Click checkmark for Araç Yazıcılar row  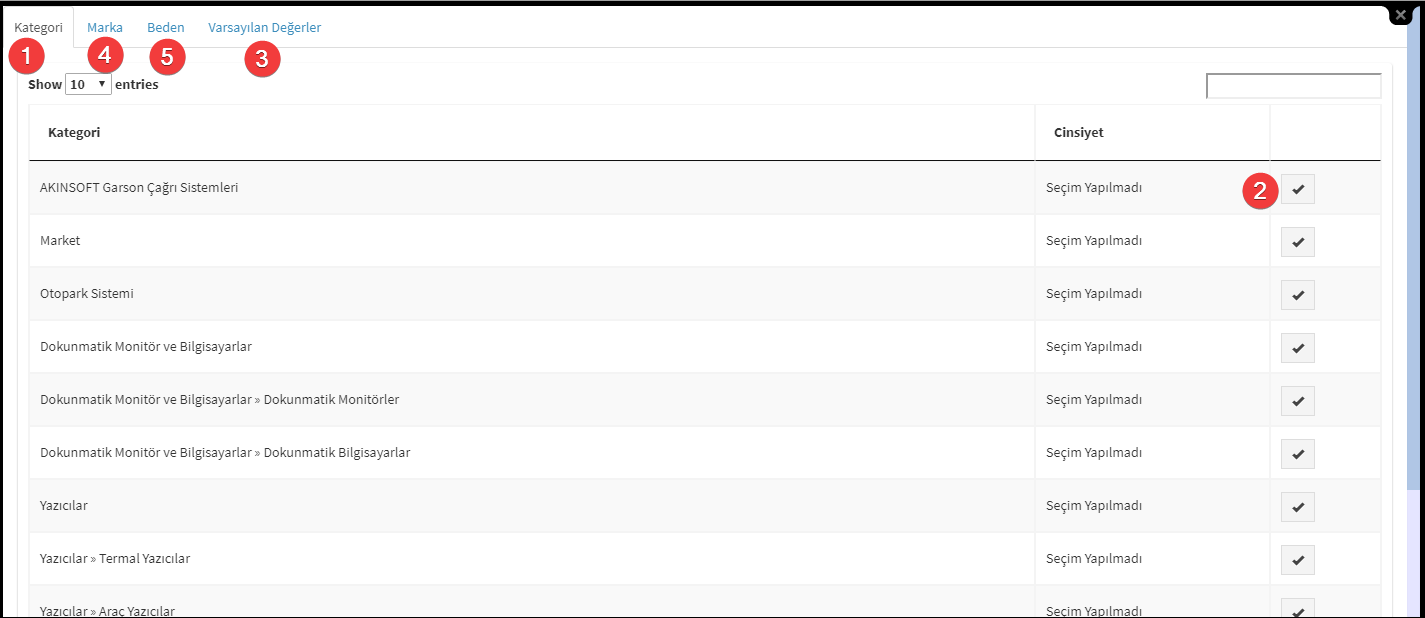[x=1298, y=608]
